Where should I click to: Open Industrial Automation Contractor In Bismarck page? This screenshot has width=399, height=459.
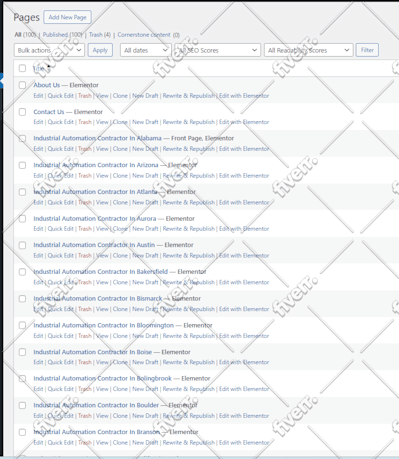pos(98,298)
